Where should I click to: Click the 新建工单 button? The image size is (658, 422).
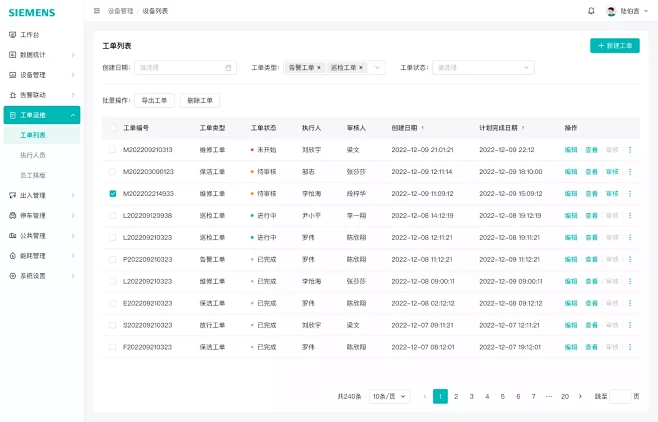coord(615,46)
